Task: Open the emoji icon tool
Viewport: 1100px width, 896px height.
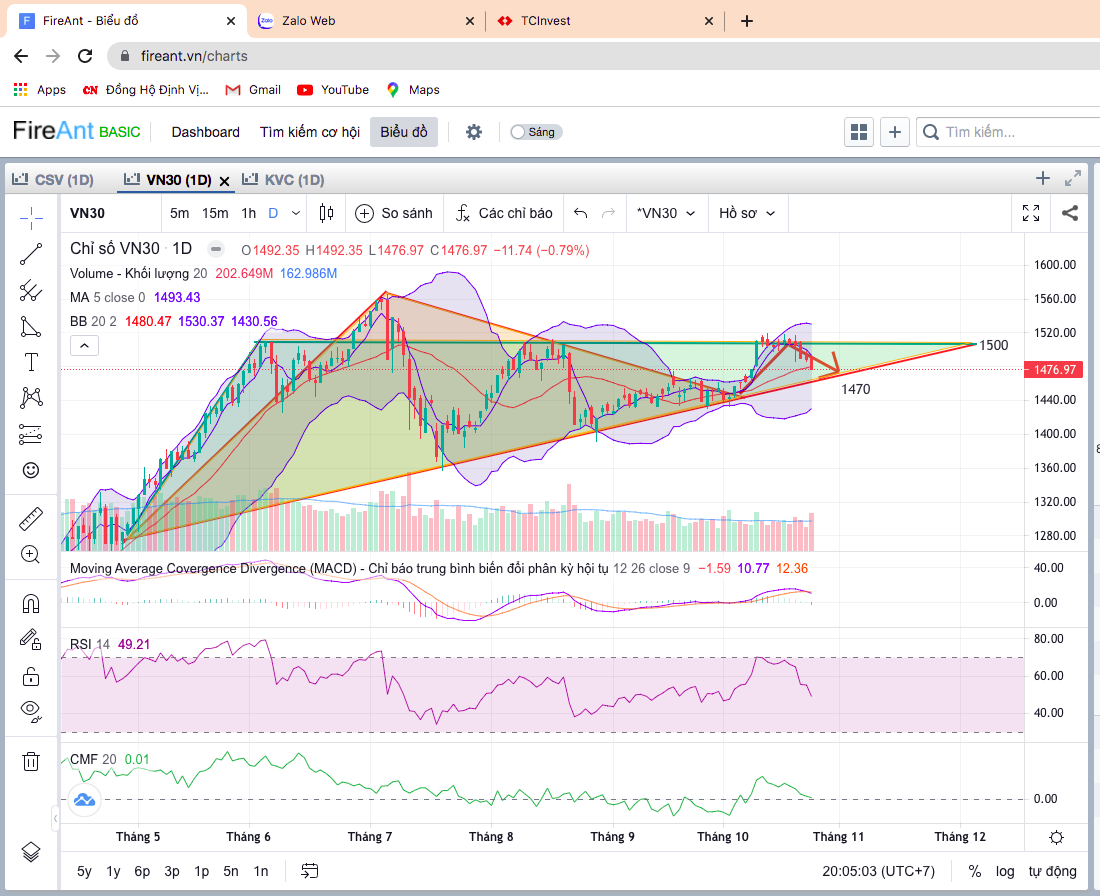Action: pyautogui.click(x=30, y=470)
